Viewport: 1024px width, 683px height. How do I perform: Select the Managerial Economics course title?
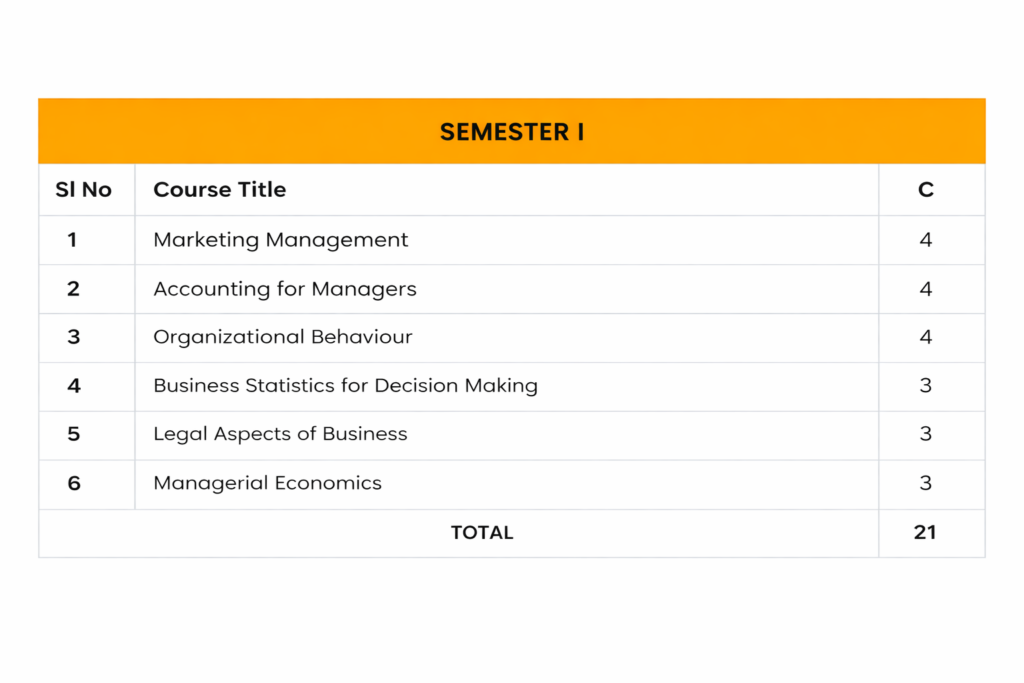click(267, 483)
